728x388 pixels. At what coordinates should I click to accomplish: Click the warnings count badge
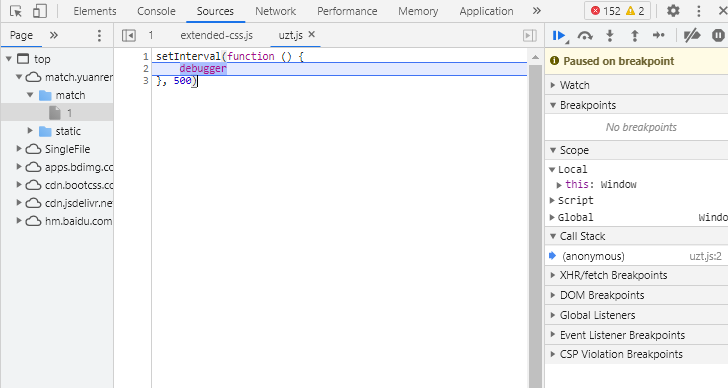pos(636,11)
